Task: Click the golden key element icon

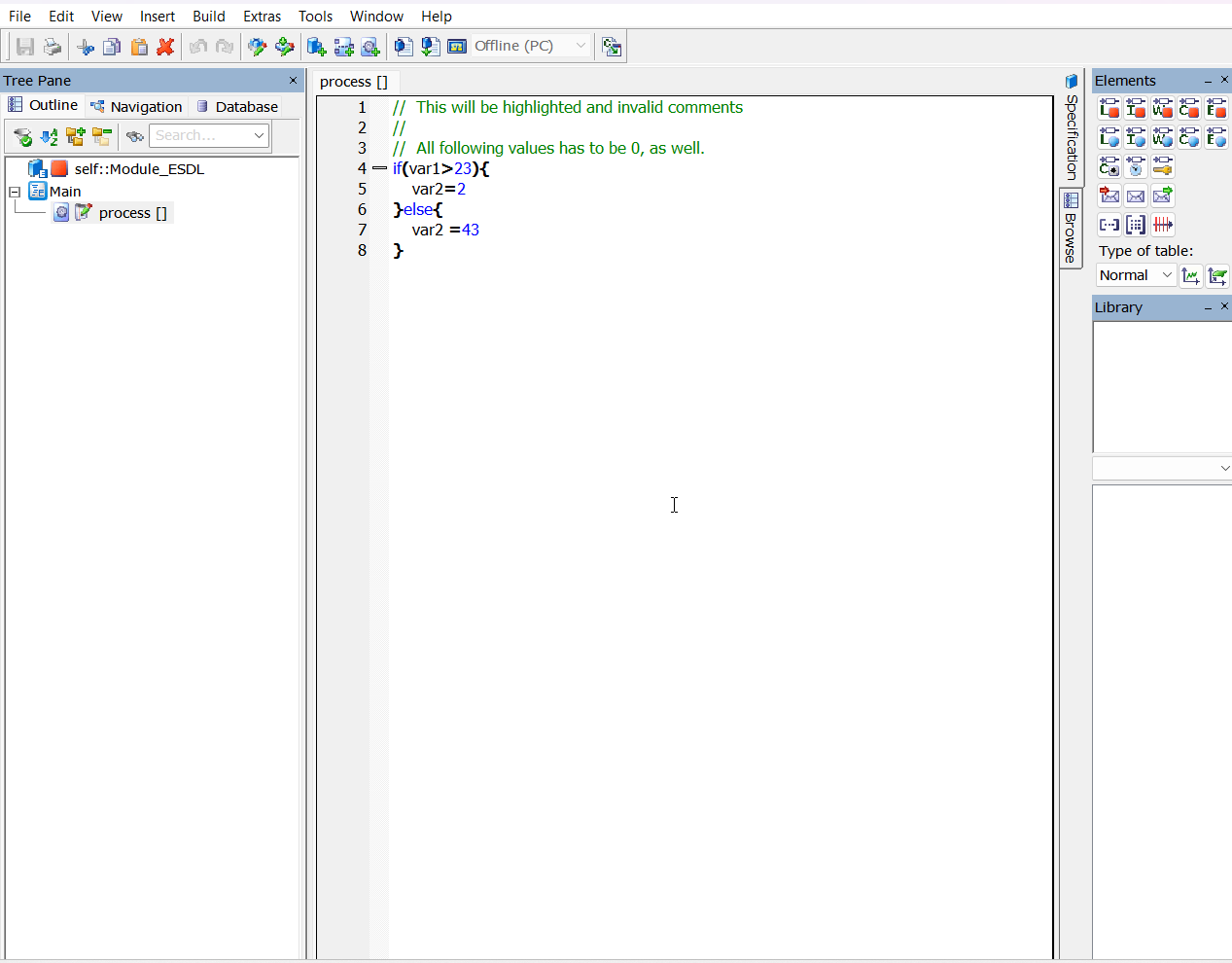Action: coord(1162,167)
